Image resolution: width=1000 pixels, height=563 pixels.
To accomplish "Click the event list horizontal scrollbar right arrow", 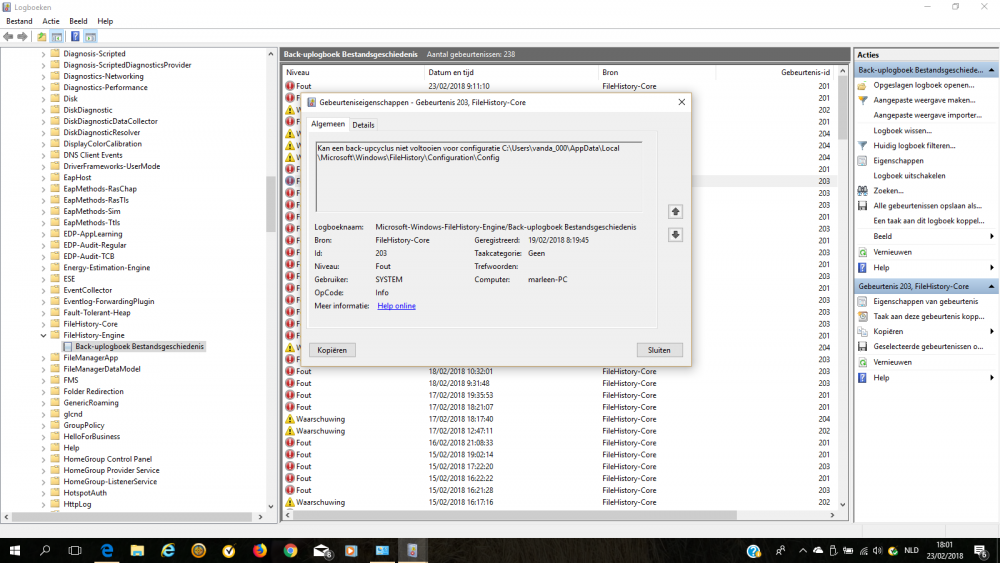I will click(x=832, y=515).
